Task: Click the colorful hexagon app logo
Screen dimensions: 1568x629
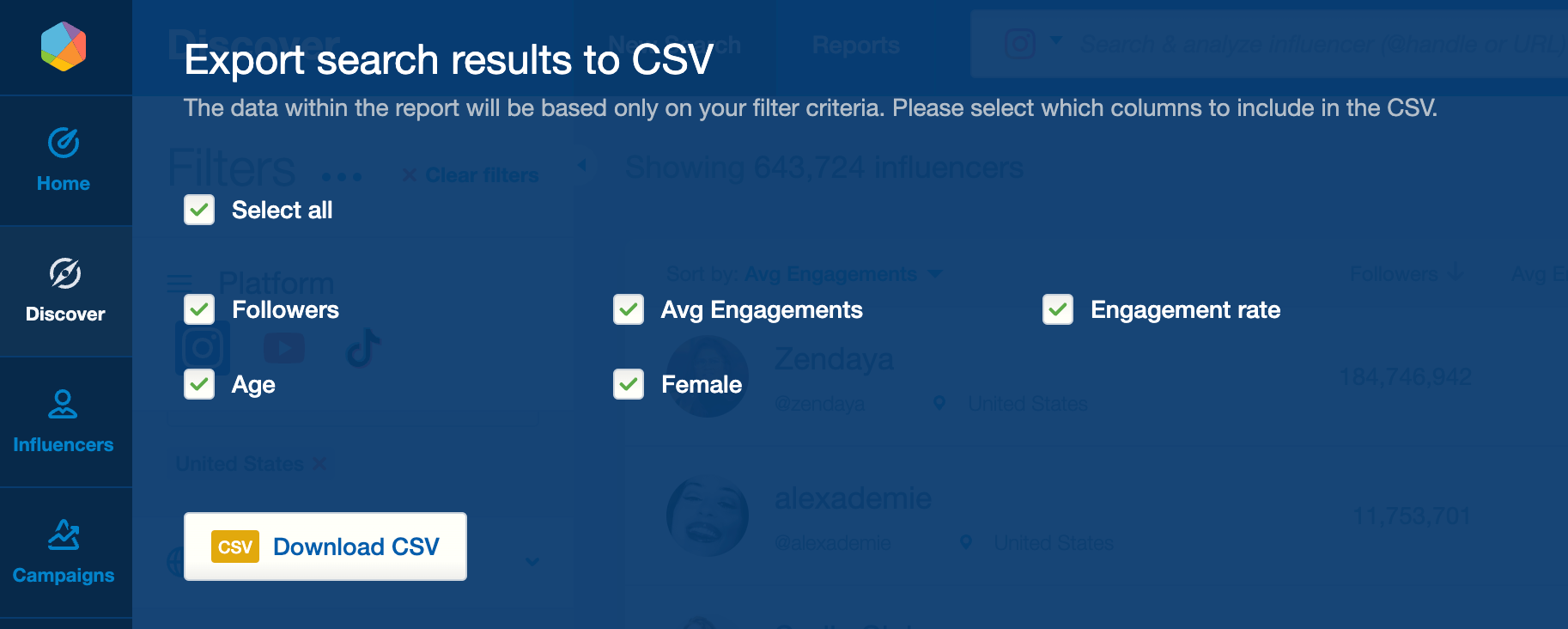Action: [64, 46]
